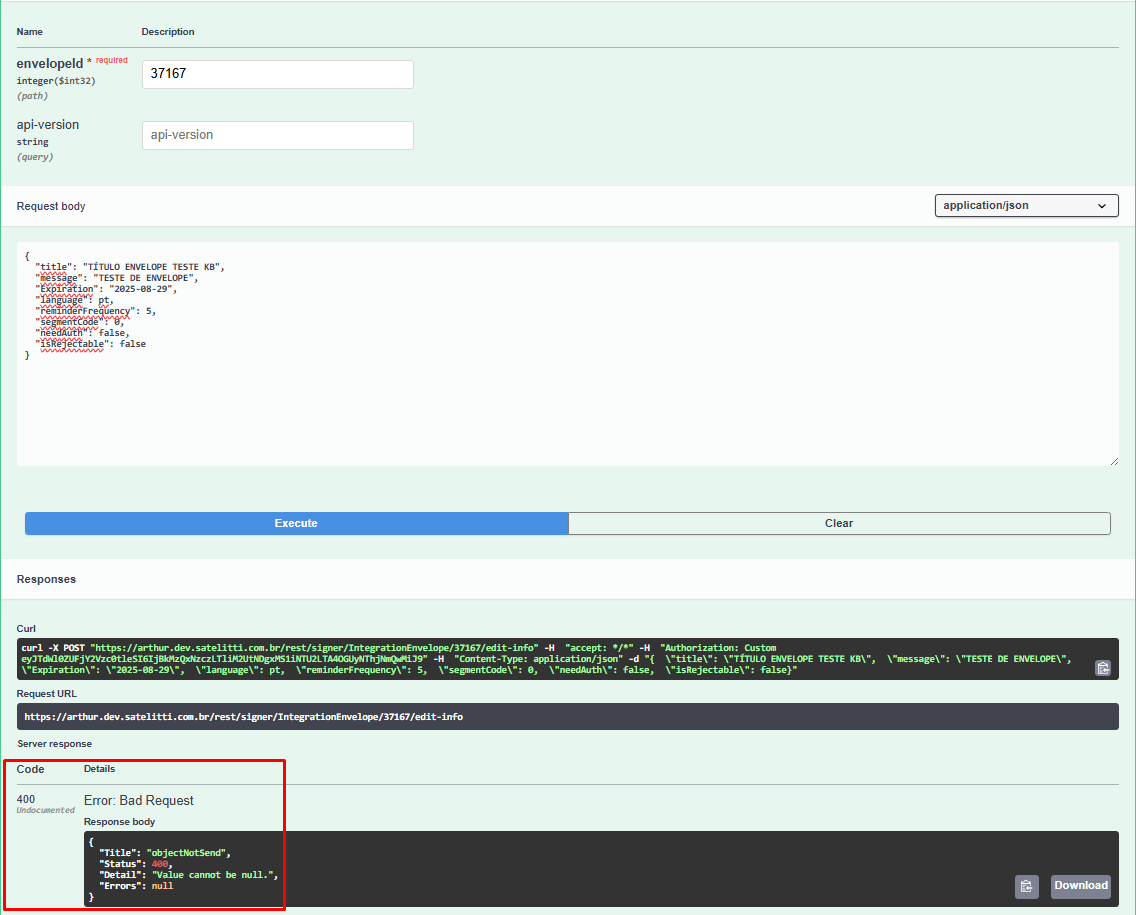Viewport: 1136px width, 915px height.
Task: Select the Request URL text block
Action: (x=243, y=717)
